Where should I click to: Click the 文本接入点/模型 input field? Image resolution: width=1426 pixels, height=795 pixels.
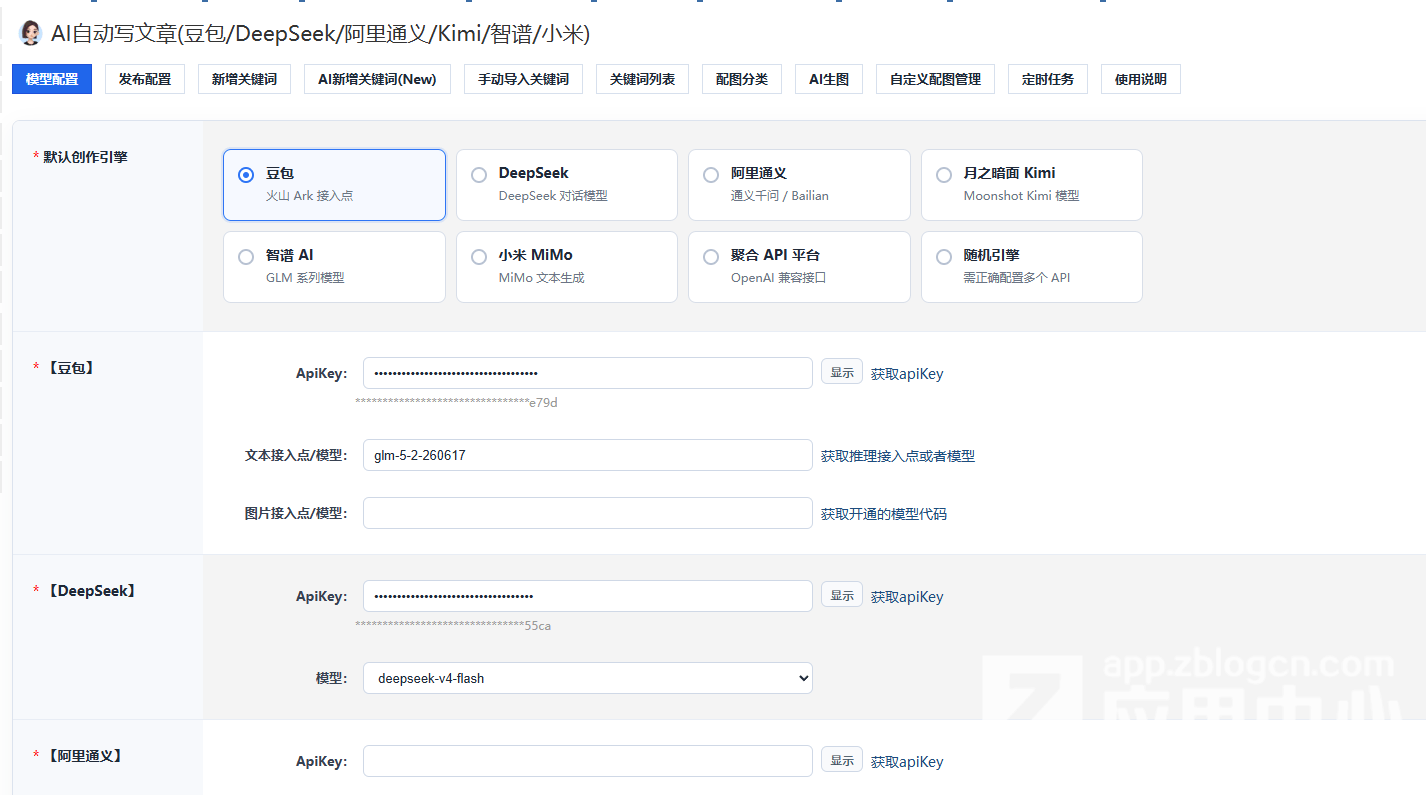click(x=588, y=455)
